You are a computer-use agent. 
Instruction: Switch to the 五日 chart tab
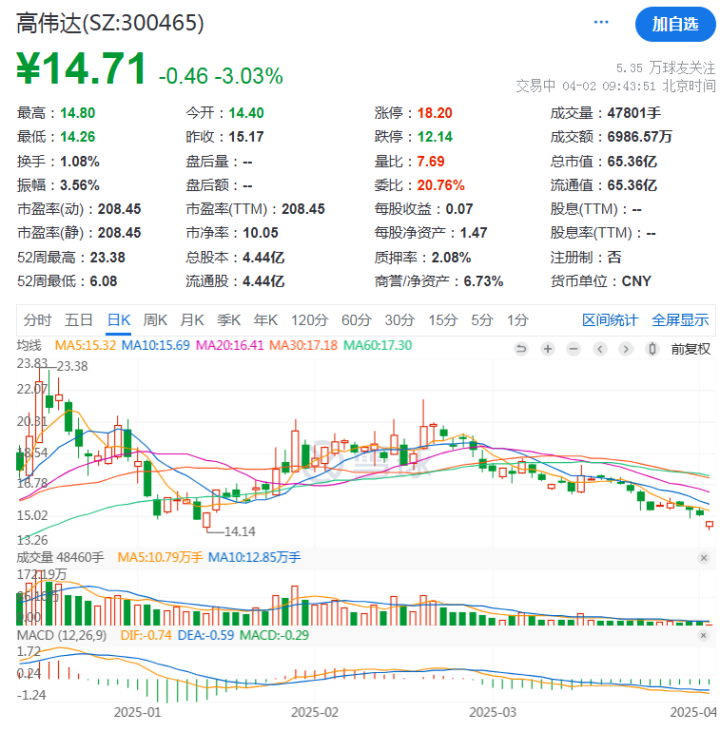point(78,320)
